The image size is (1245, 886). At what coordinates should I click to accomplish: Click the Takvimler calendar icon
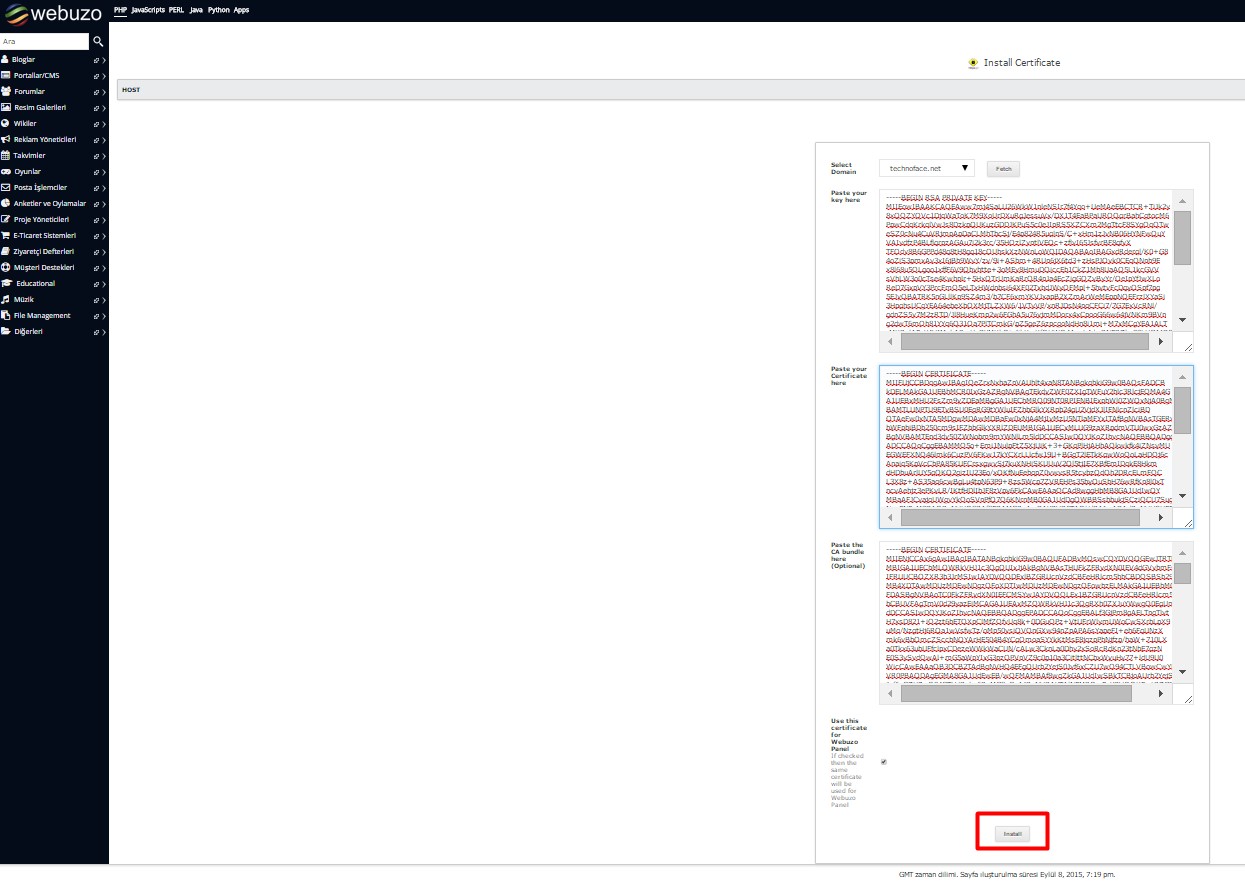pyautogui.click(x=5, y=155)
